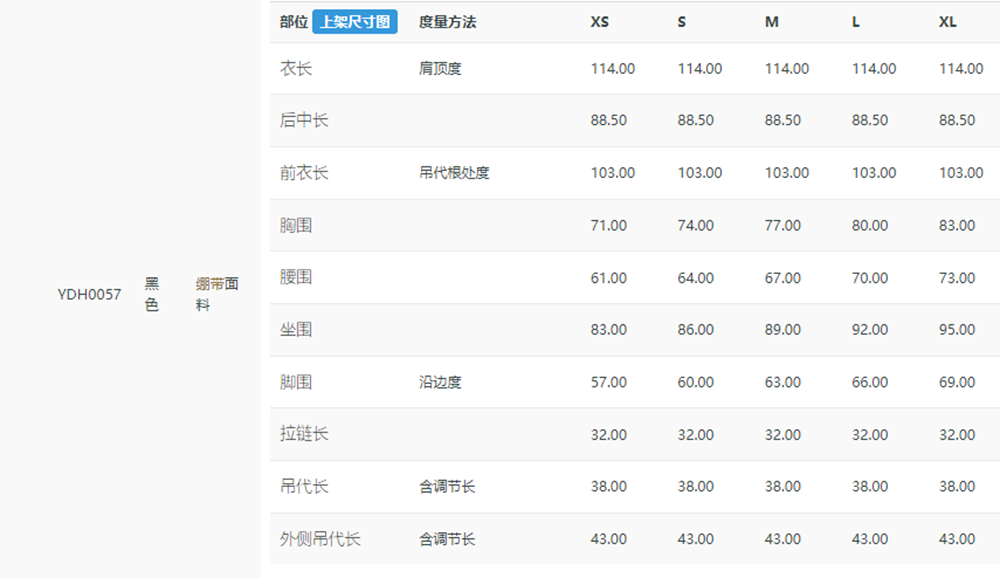
Task: Click the 胸围 M value 77.00
Action: (x=783, y=225)
